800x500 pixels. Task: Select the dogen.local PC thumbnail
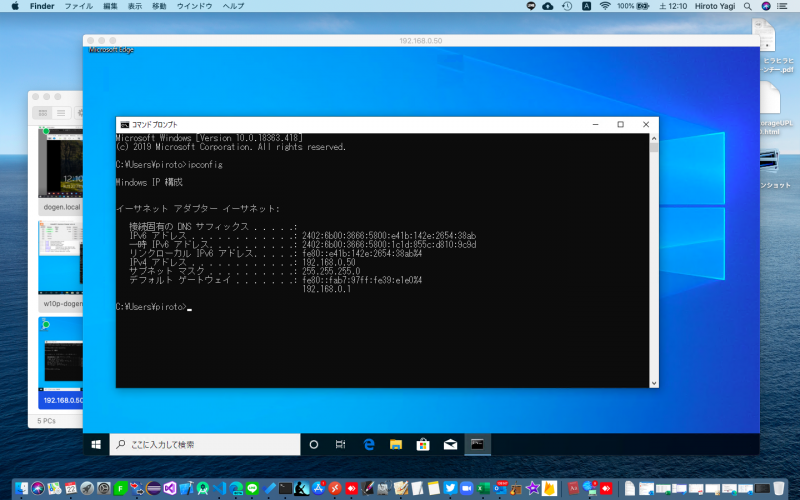62,165
